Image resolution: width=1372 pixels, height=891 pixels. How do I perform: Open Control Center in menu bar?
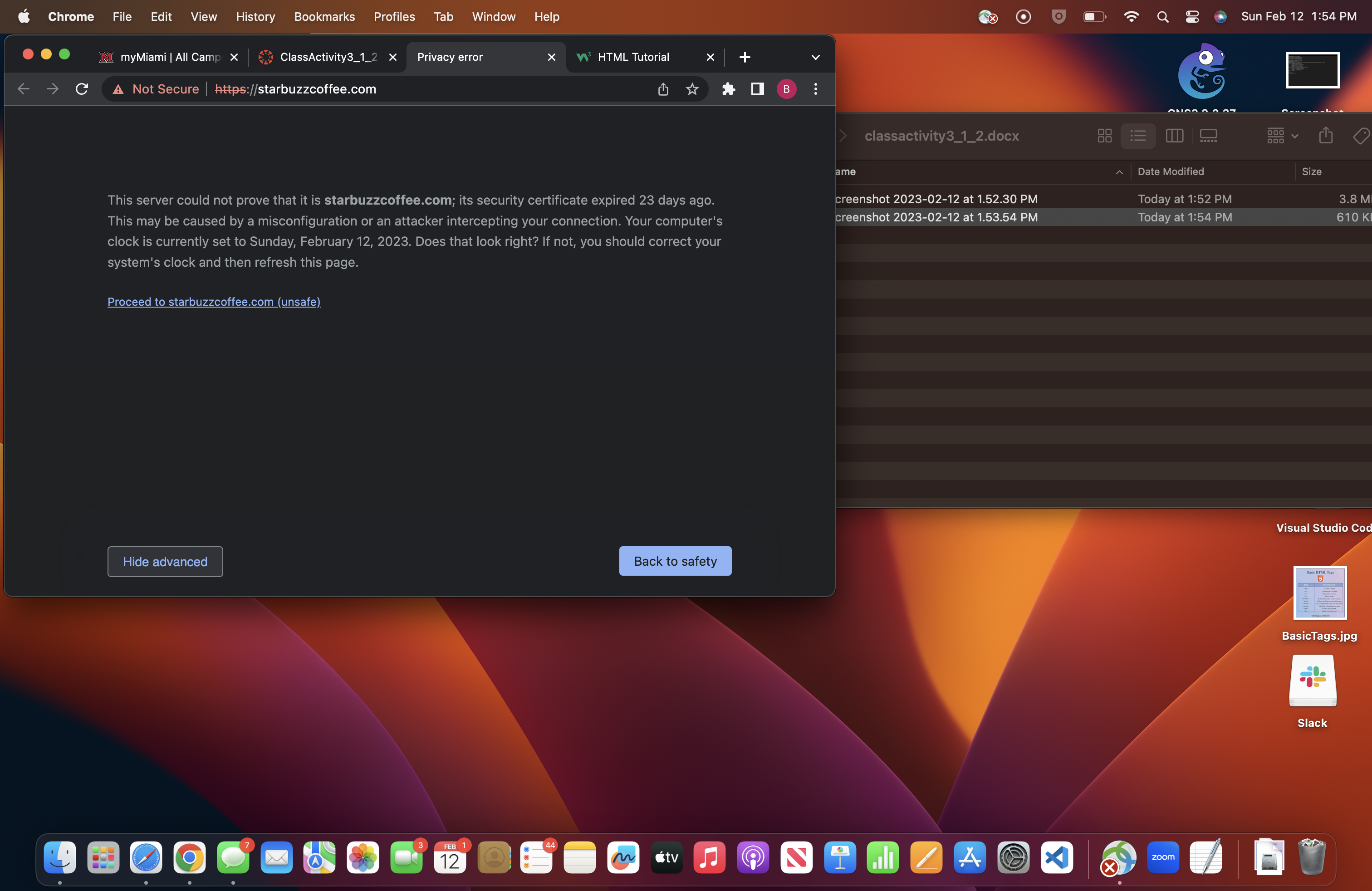coord(1191,17)
